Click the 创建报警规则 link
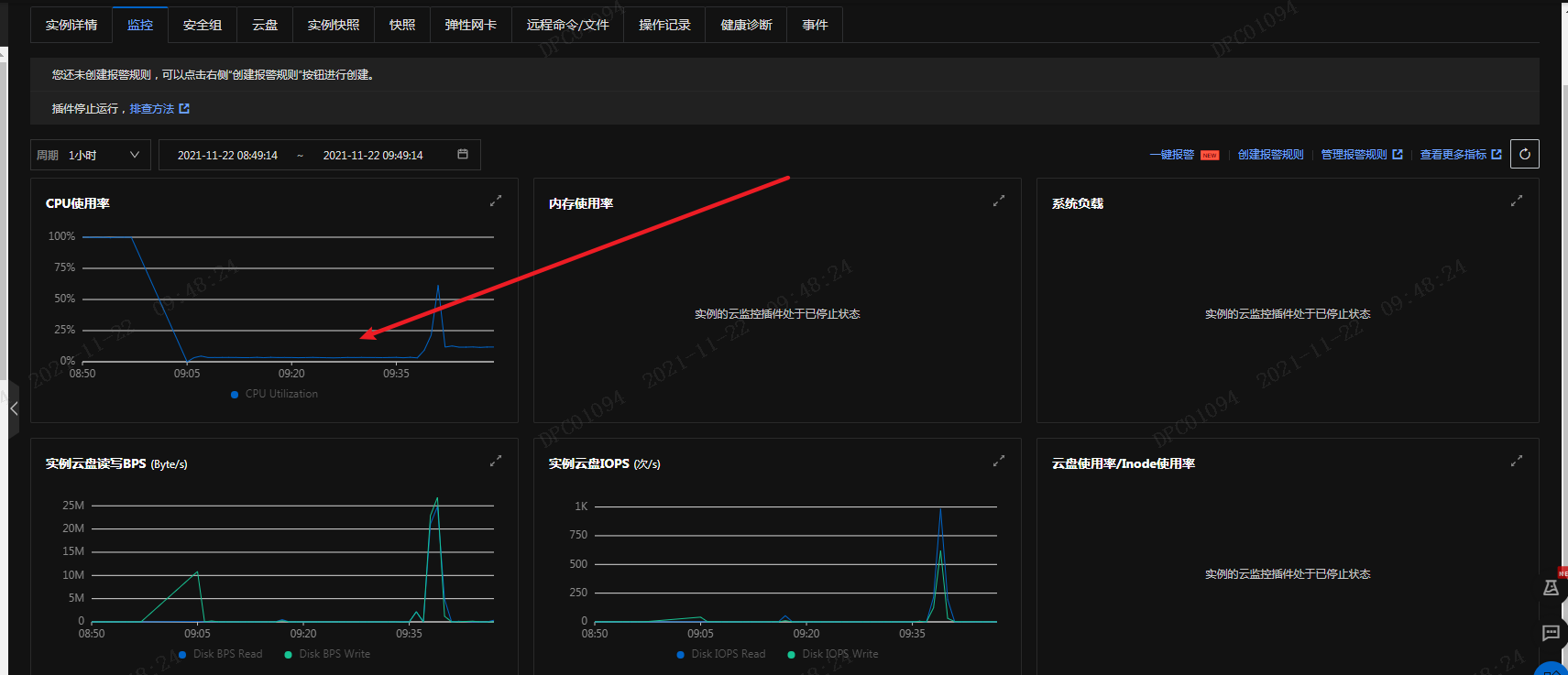This screenshot has width=1568, height=675. [1270, 155]
